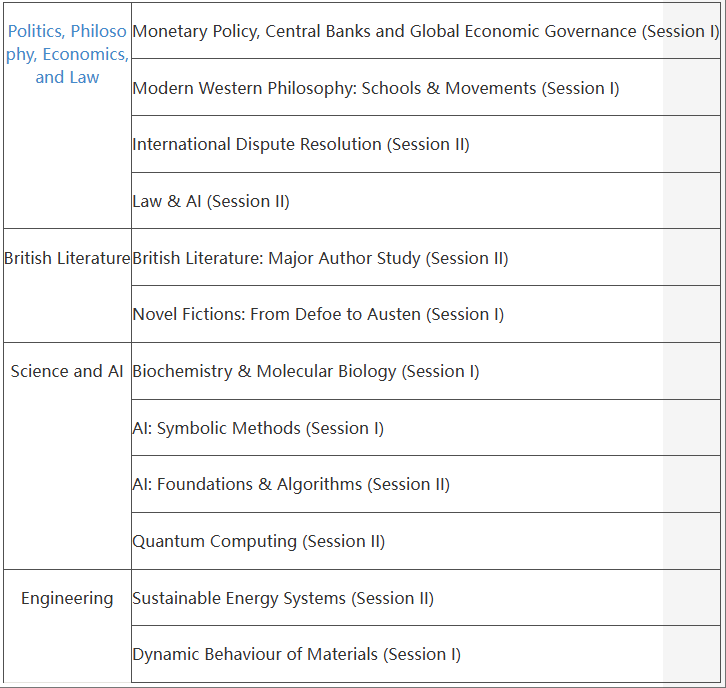Select British Literature: Major Author Study

[320, 258]
